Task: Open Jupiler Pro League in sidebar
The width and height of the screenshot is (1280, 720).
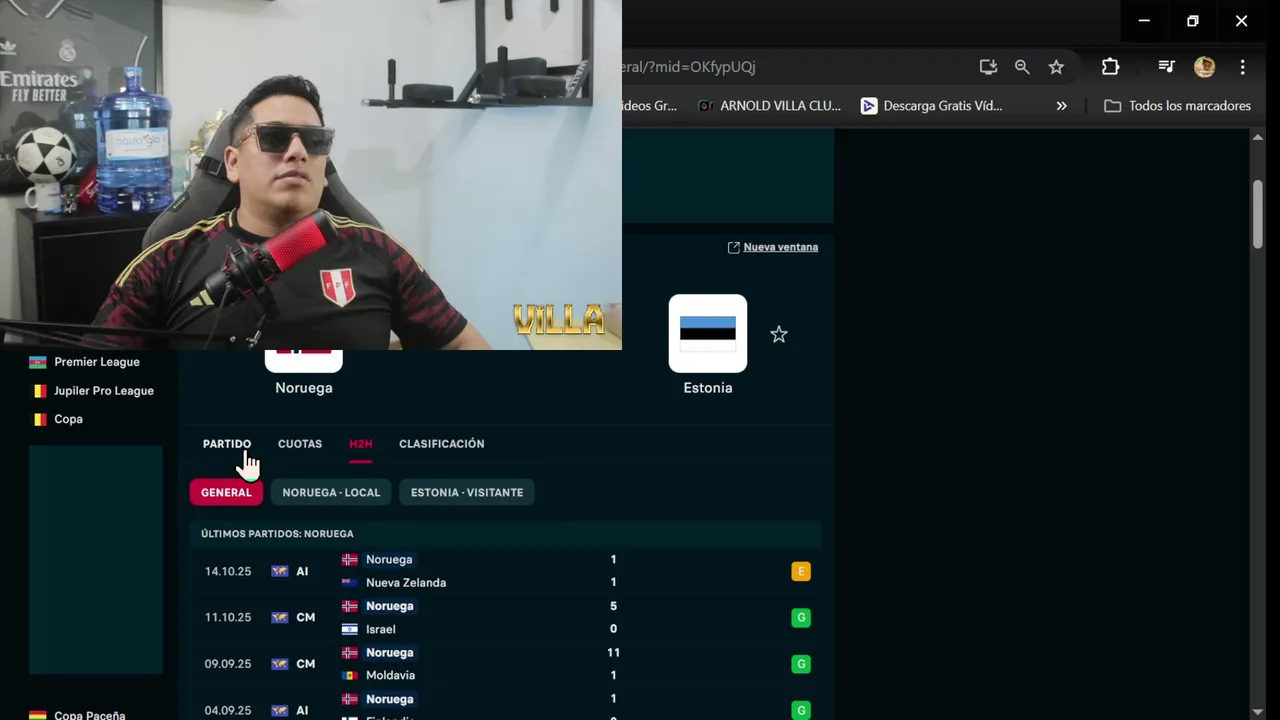Action: (104, 391)
